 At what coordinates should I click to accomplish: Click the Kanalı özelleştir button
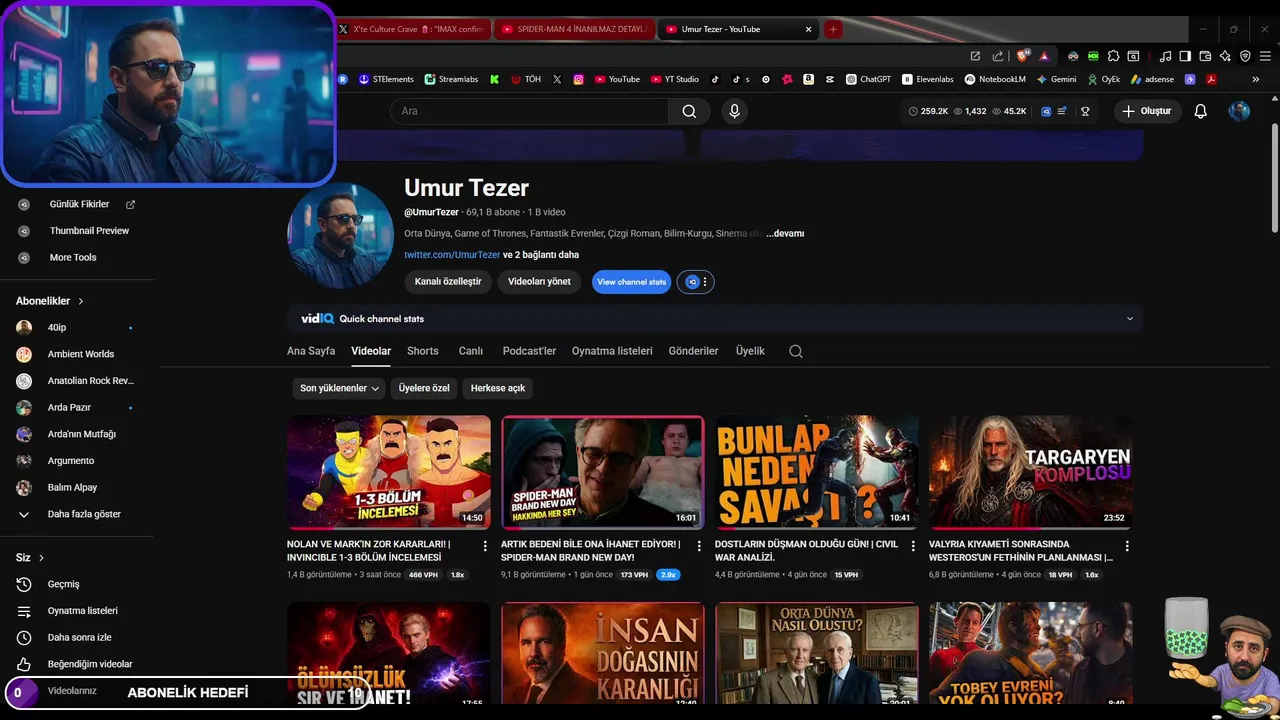448,282
